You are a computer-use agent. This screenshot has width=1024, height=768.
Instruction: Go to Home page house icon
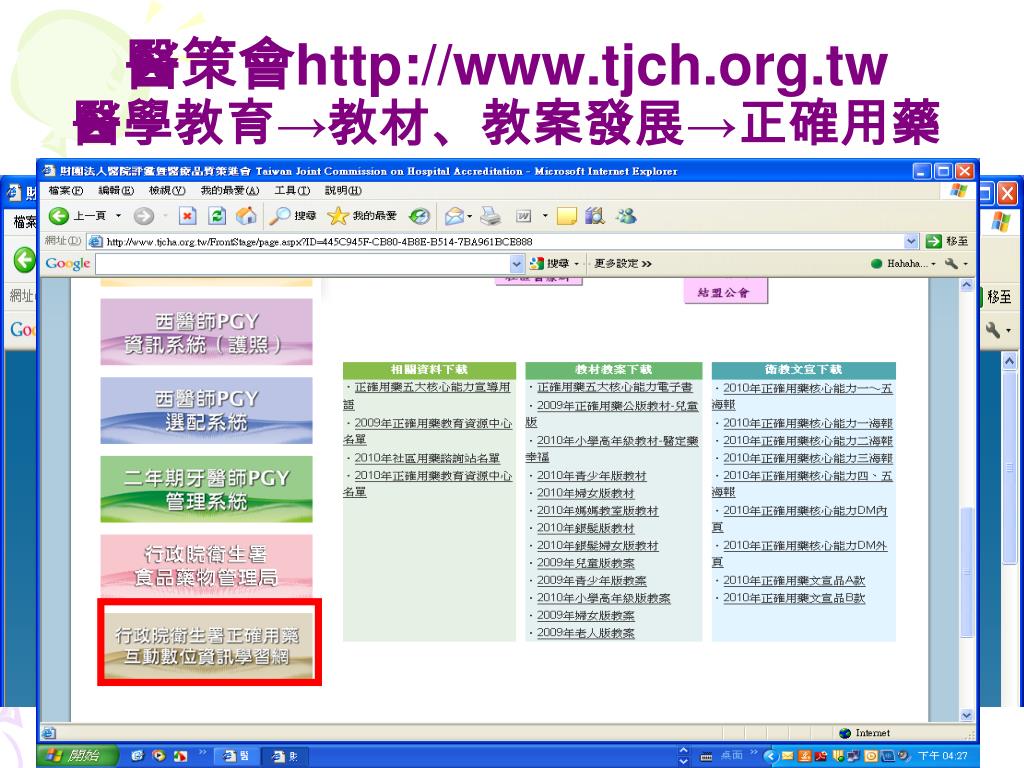click(246, 216)
